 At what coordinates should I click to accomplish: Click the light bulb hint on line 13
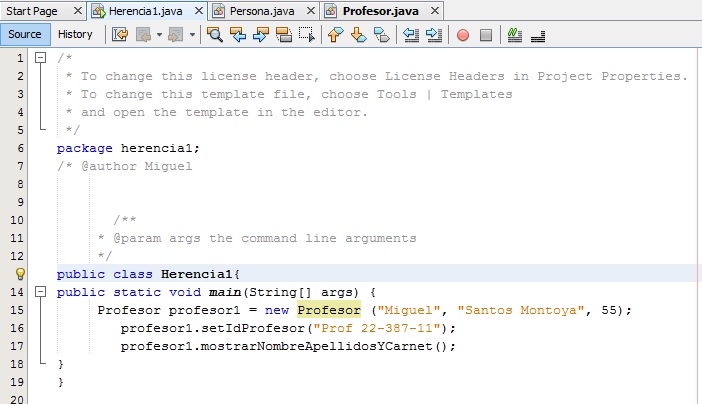pos(20,274)
